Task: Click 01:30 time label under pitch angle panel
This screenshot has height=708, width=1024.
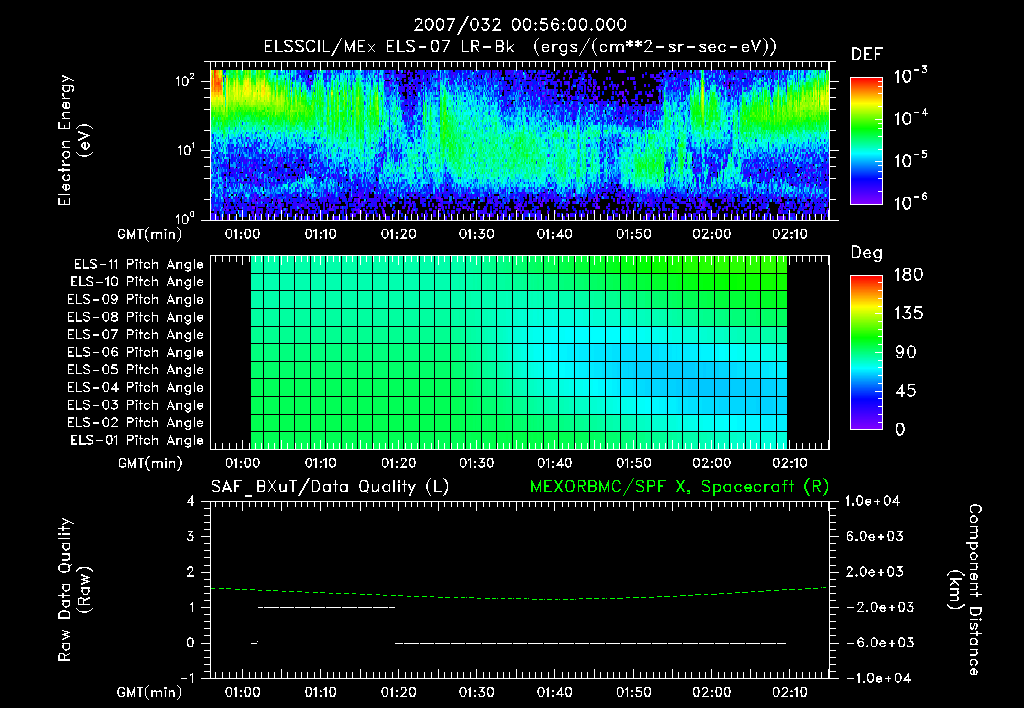Action: 477,463
